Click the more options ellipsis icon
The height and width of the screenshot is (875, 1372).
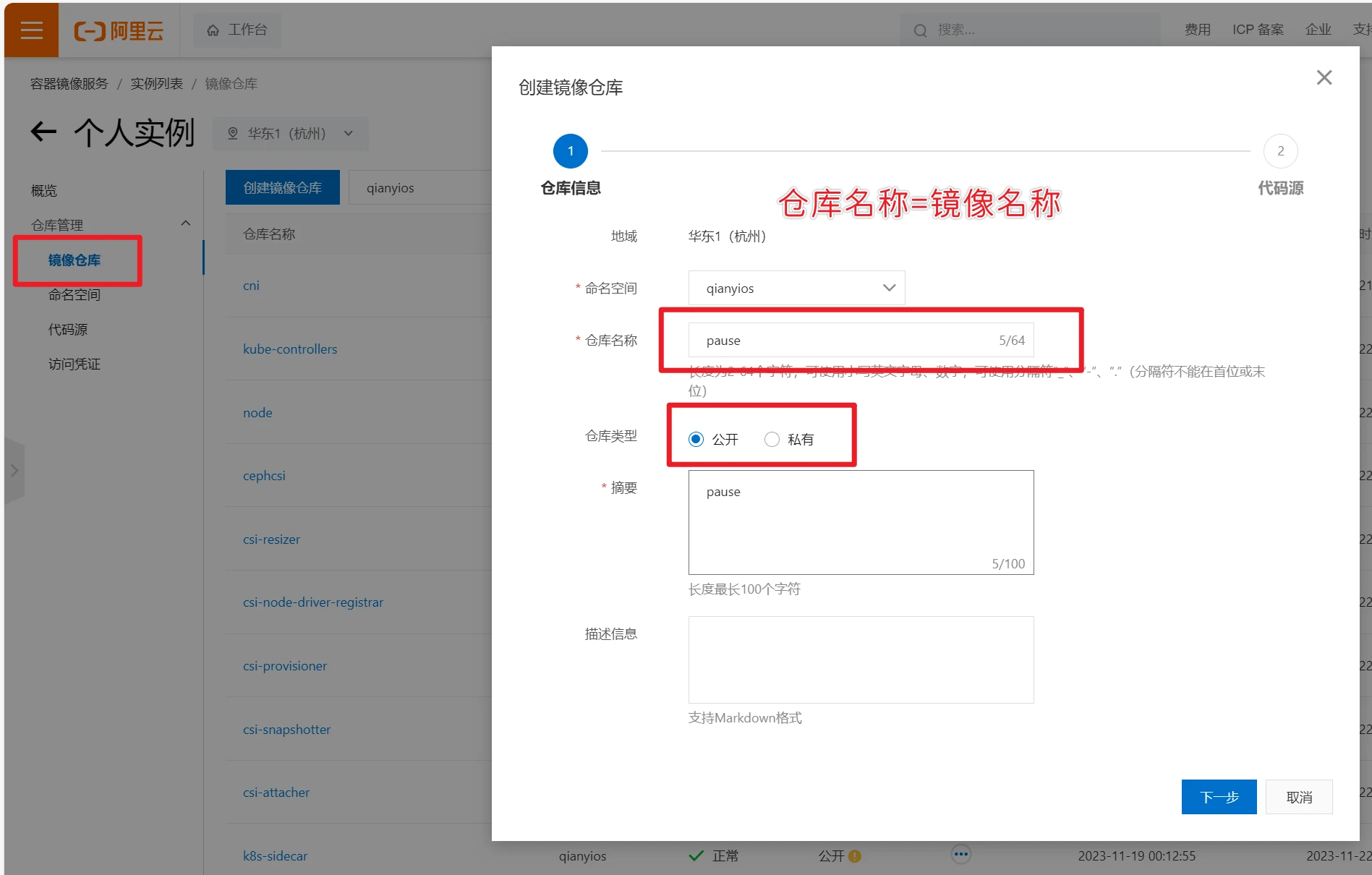960,855
